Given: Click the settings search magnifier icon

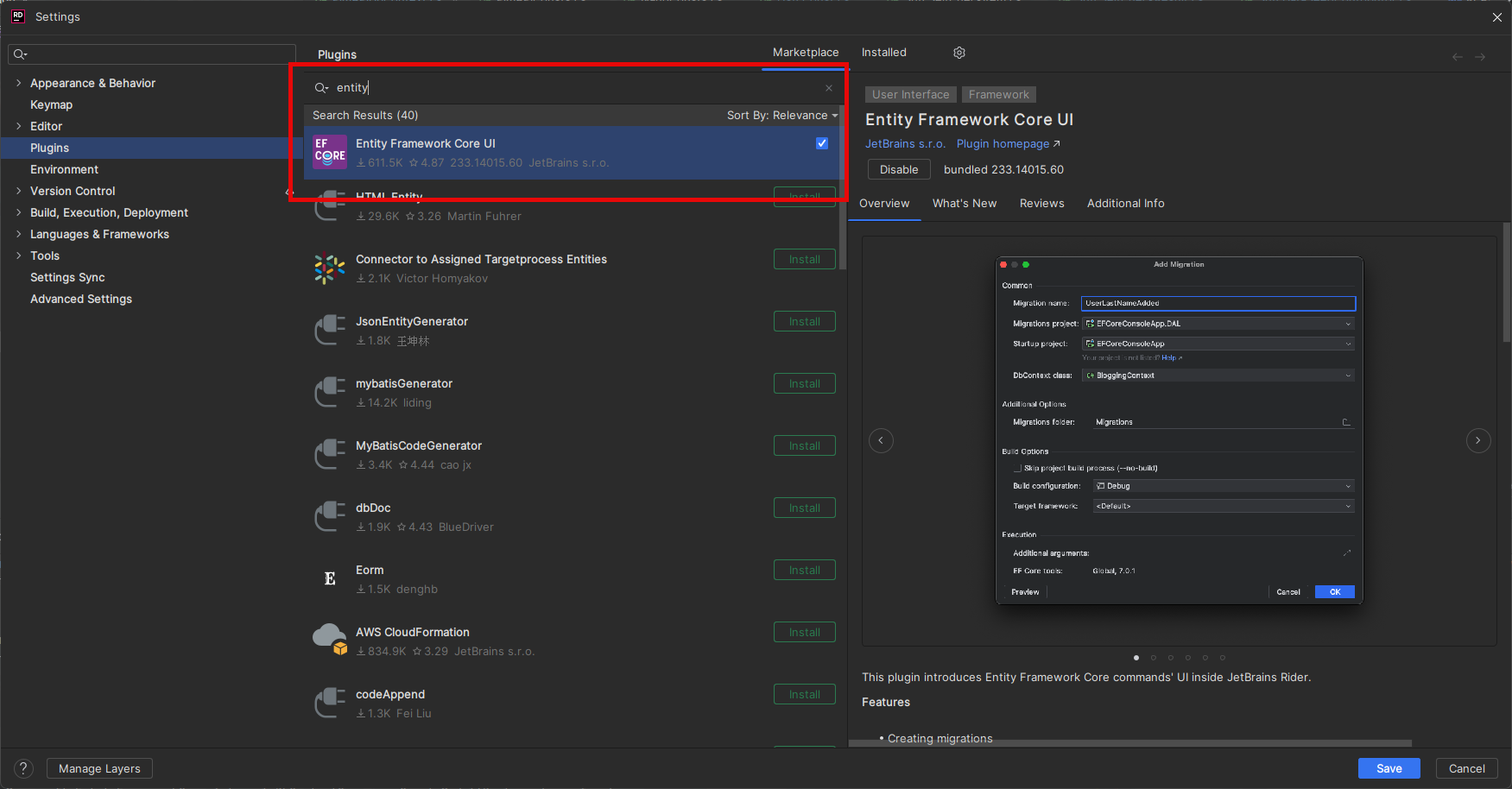Looking at the screenshot, I should [x=20, y=54].
